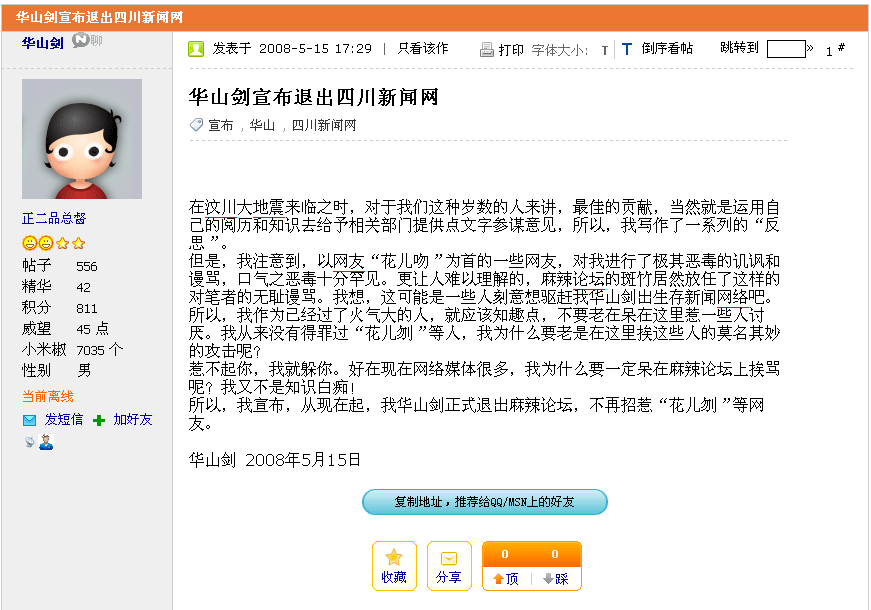Screen dimensions: 871x610
Task: Click the envelope icon for 发短信
Action: tap(30, 420)
